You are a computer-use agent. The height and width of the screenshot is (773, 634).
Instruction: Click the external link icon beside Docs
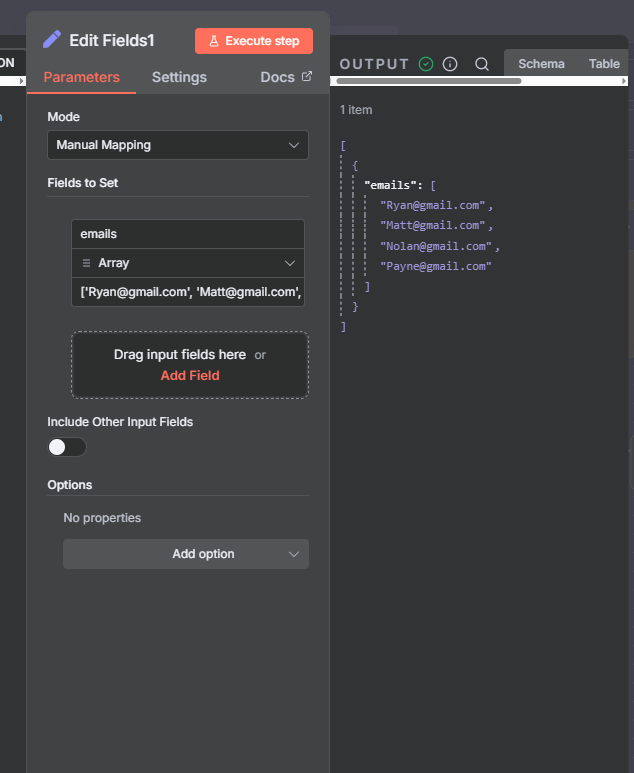[x=307, y=77]
